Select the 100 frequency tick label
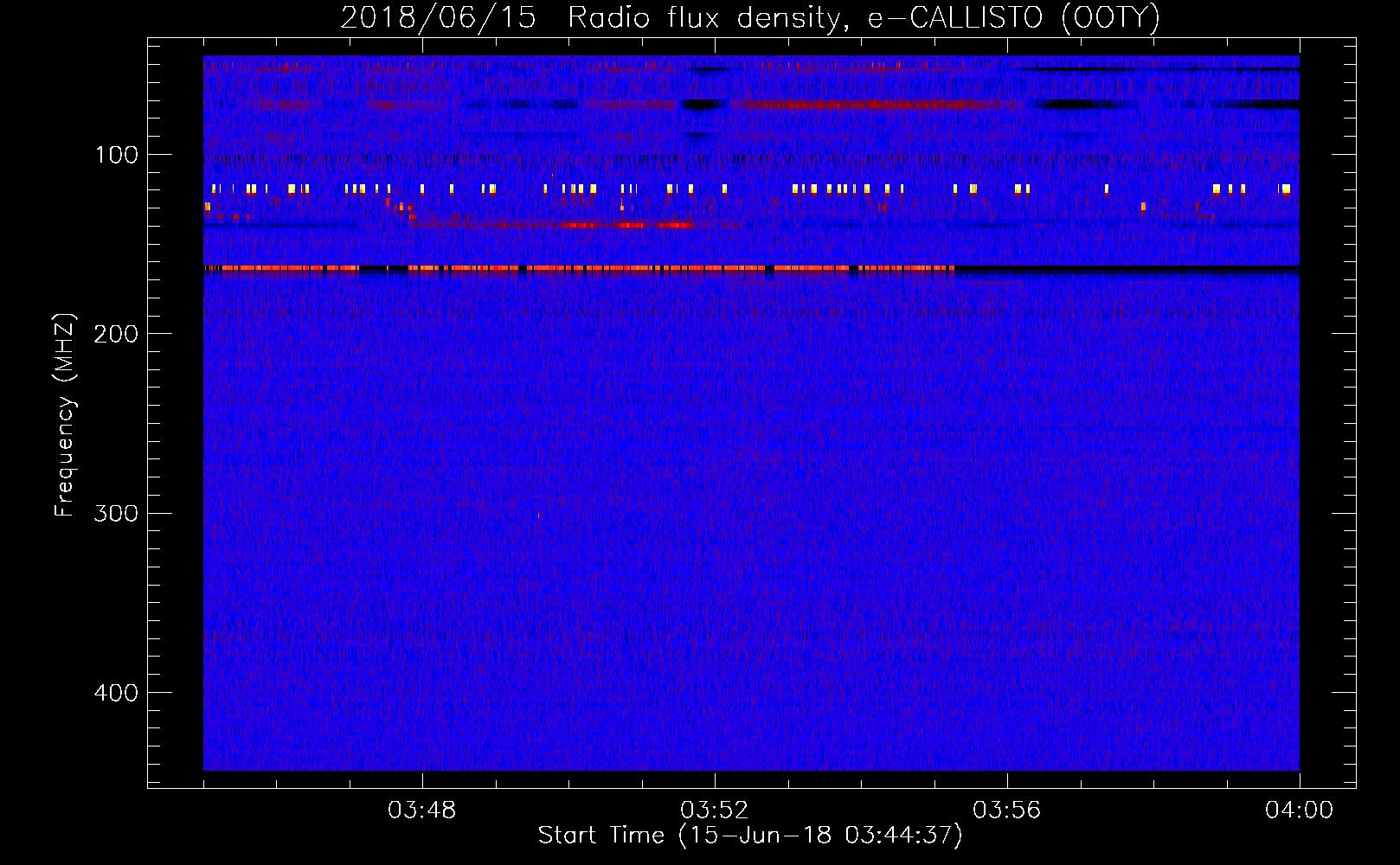Screen dimensions: 1400x865 tap(117, 155)
